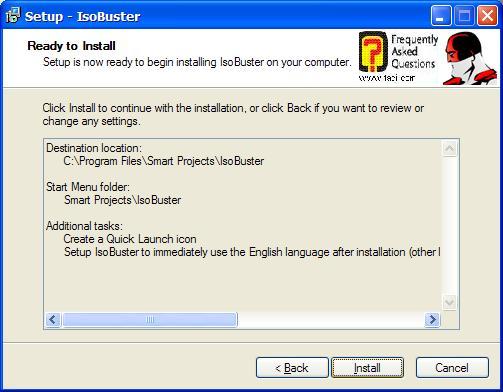The image size is (503, 392).
Task: Go back with the < Back button
Action: pos(292,368)
